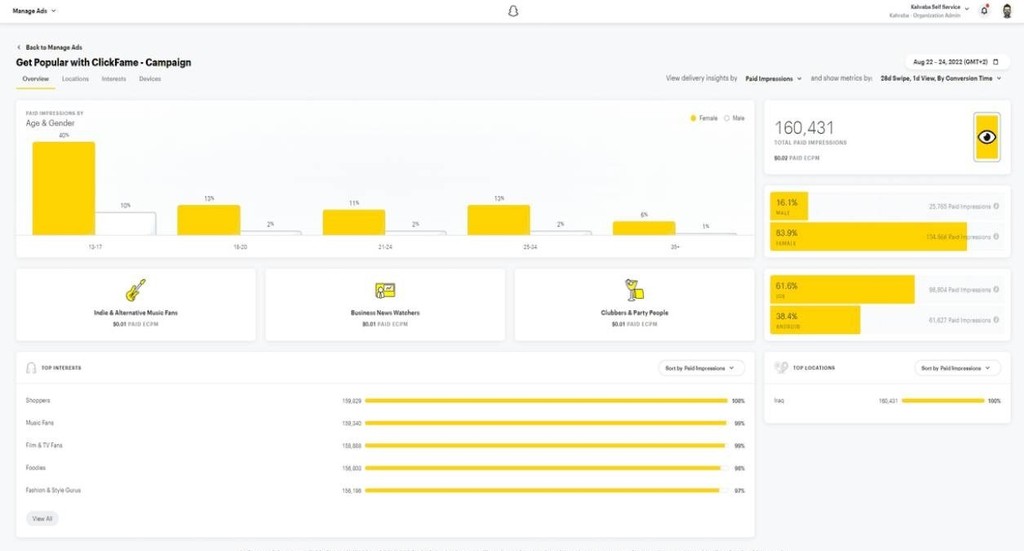Screen dimensions: 1024x551
Task: Click the Iraq location progress bar
Action: pyautogui.click(x=943, y=401)
